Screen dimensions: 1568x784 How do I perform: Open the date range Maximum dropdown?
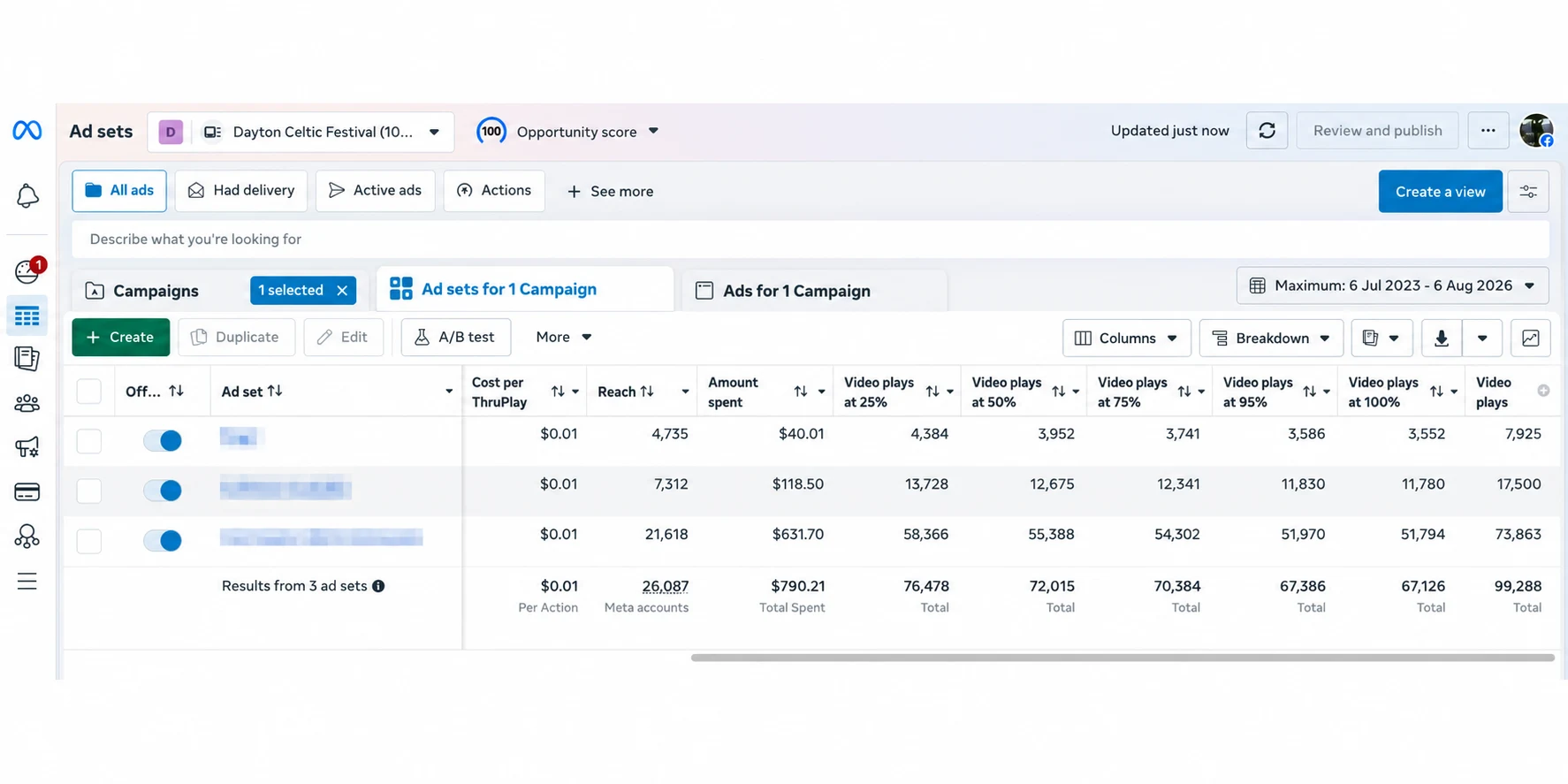click(1392, 285)
